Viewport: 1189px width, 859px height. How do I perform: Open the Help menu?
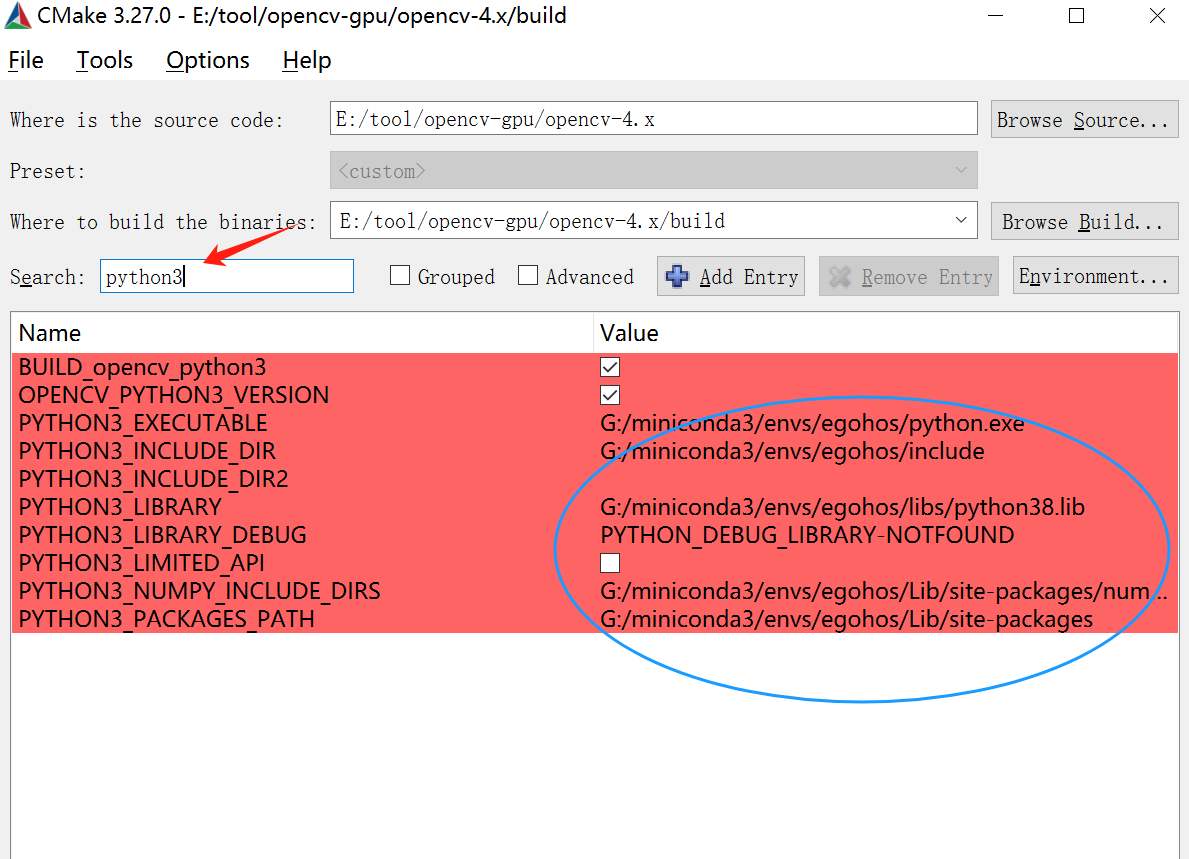(307, 60)
